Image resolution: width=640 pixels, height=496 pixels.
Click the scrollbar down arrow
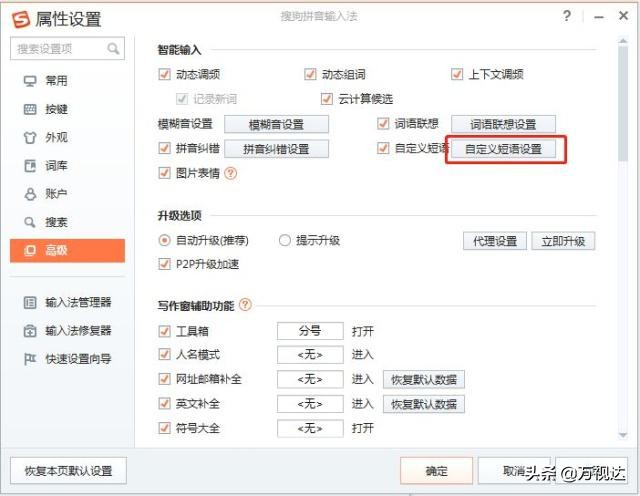tap(623, 435)
